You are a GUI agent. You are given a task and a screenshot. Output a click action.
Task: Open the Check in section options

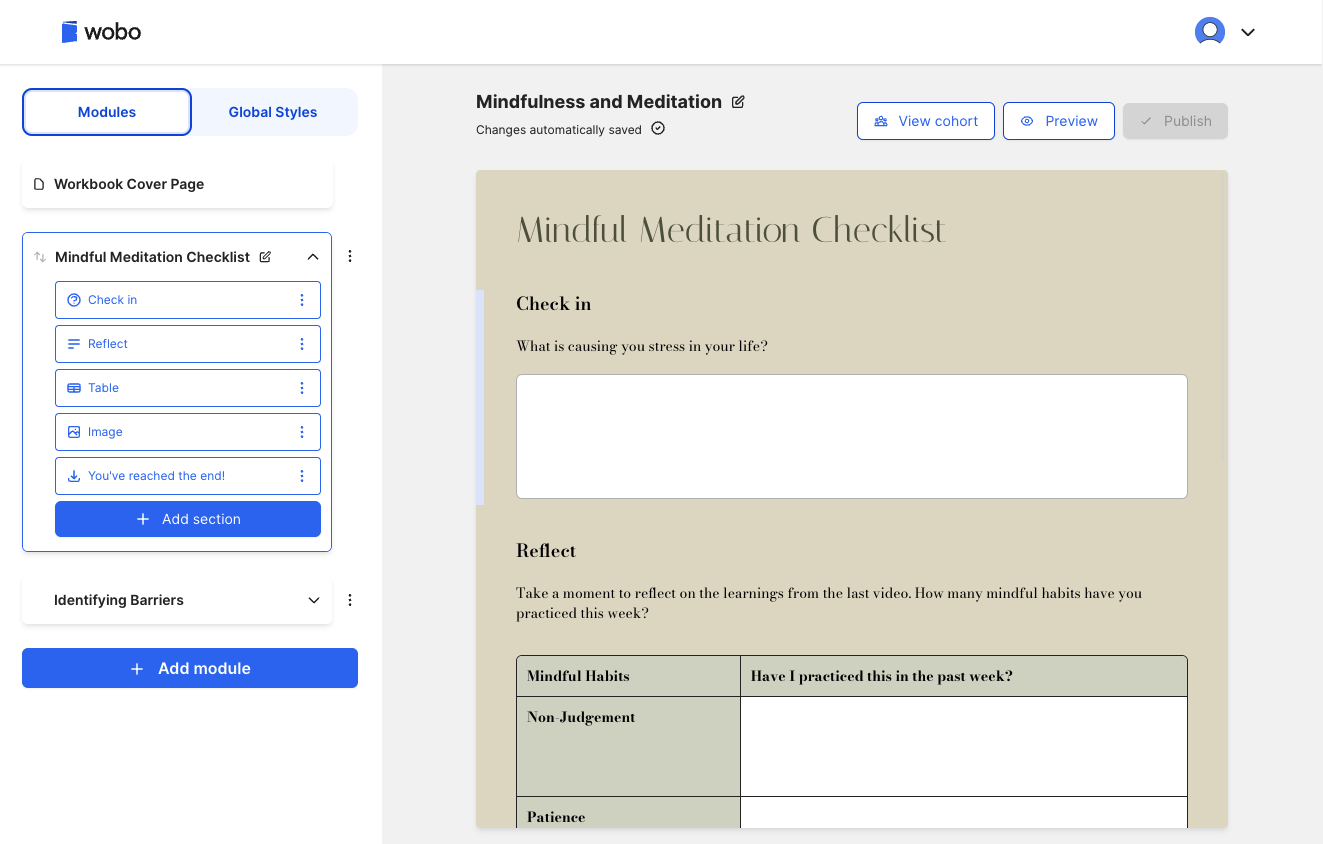coord(302,300)
